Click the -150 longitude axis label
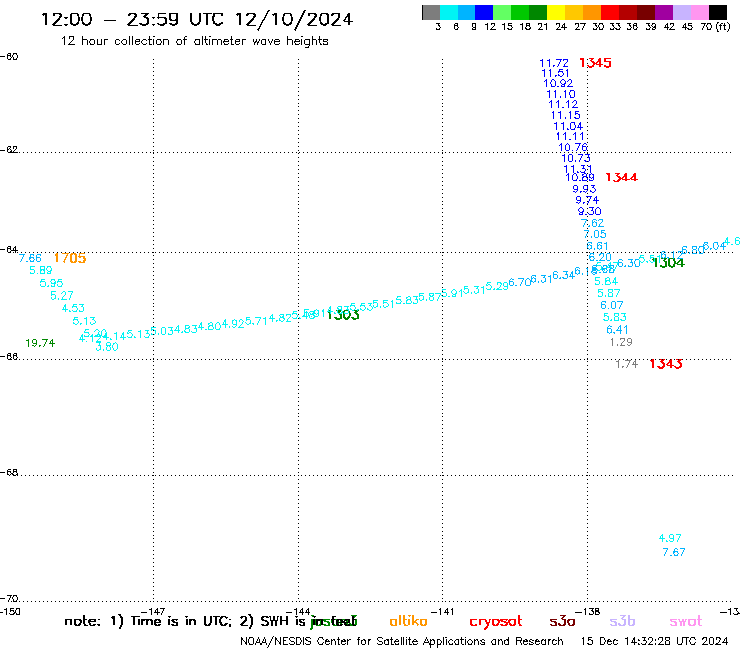The image size is (740, 650). pos(10,612)
